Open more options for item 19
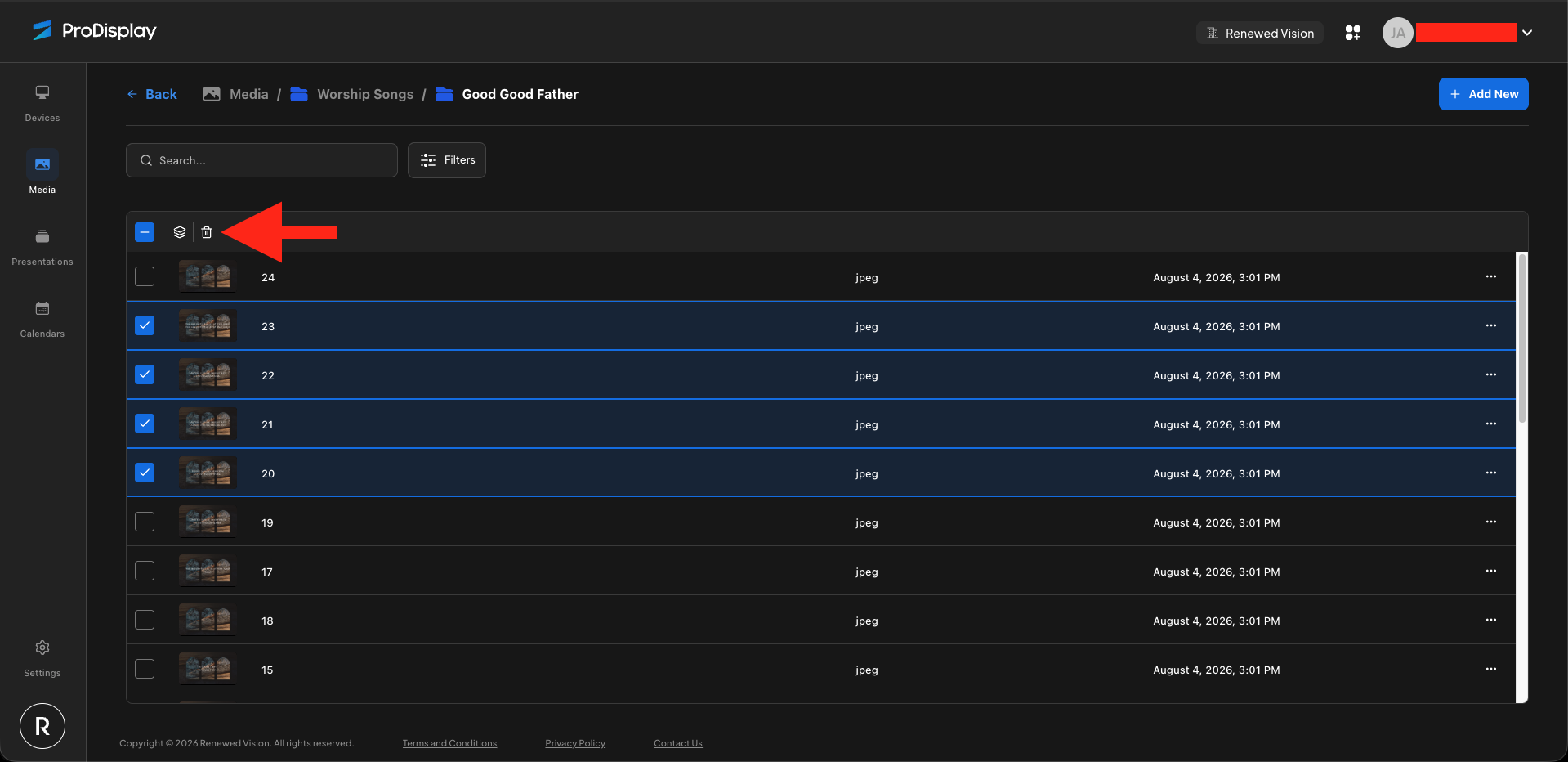This screenshot has height=762, width=1568. click(x=1491, y=522)
